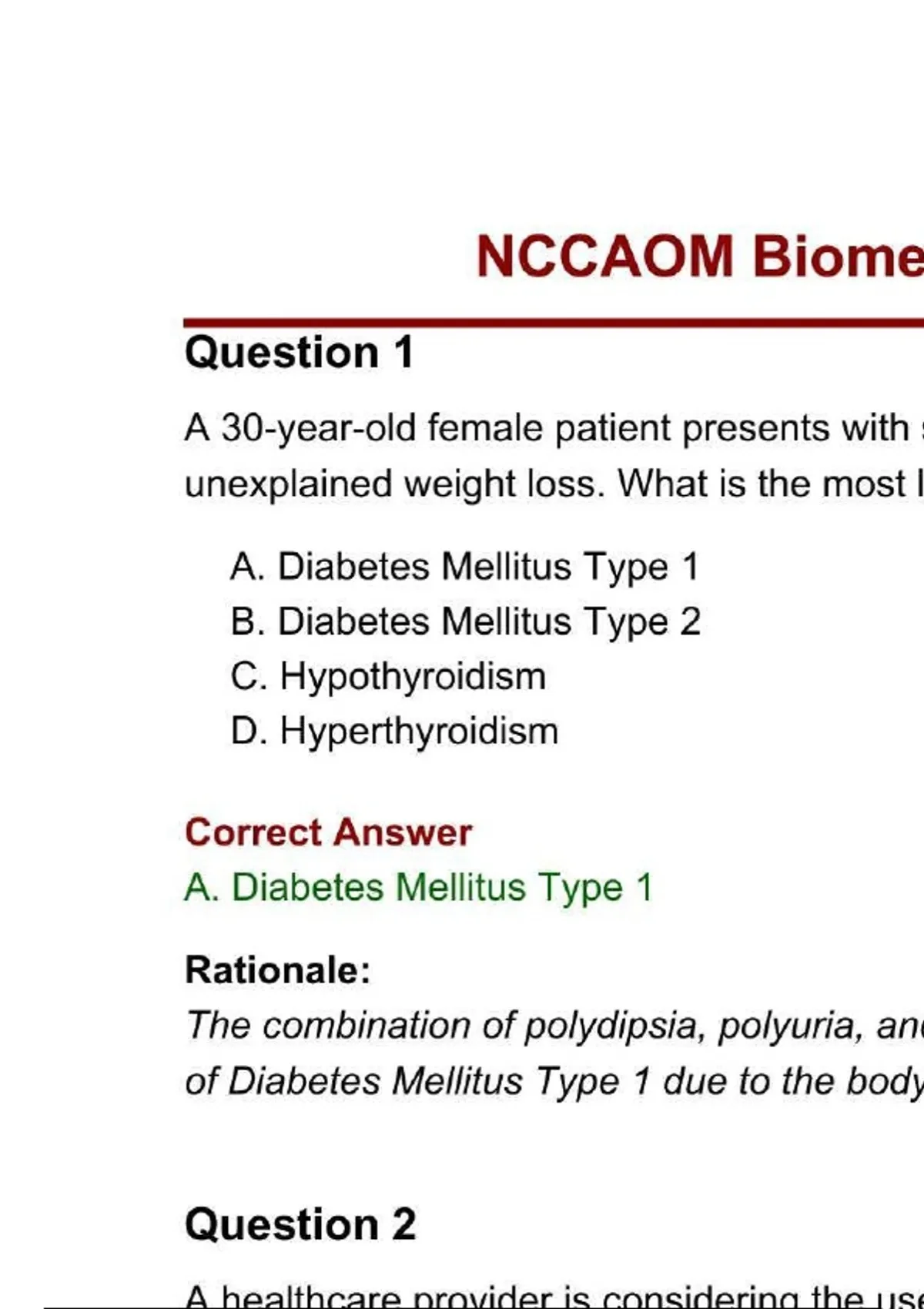Click the Question 1 heading

[300, 353]
